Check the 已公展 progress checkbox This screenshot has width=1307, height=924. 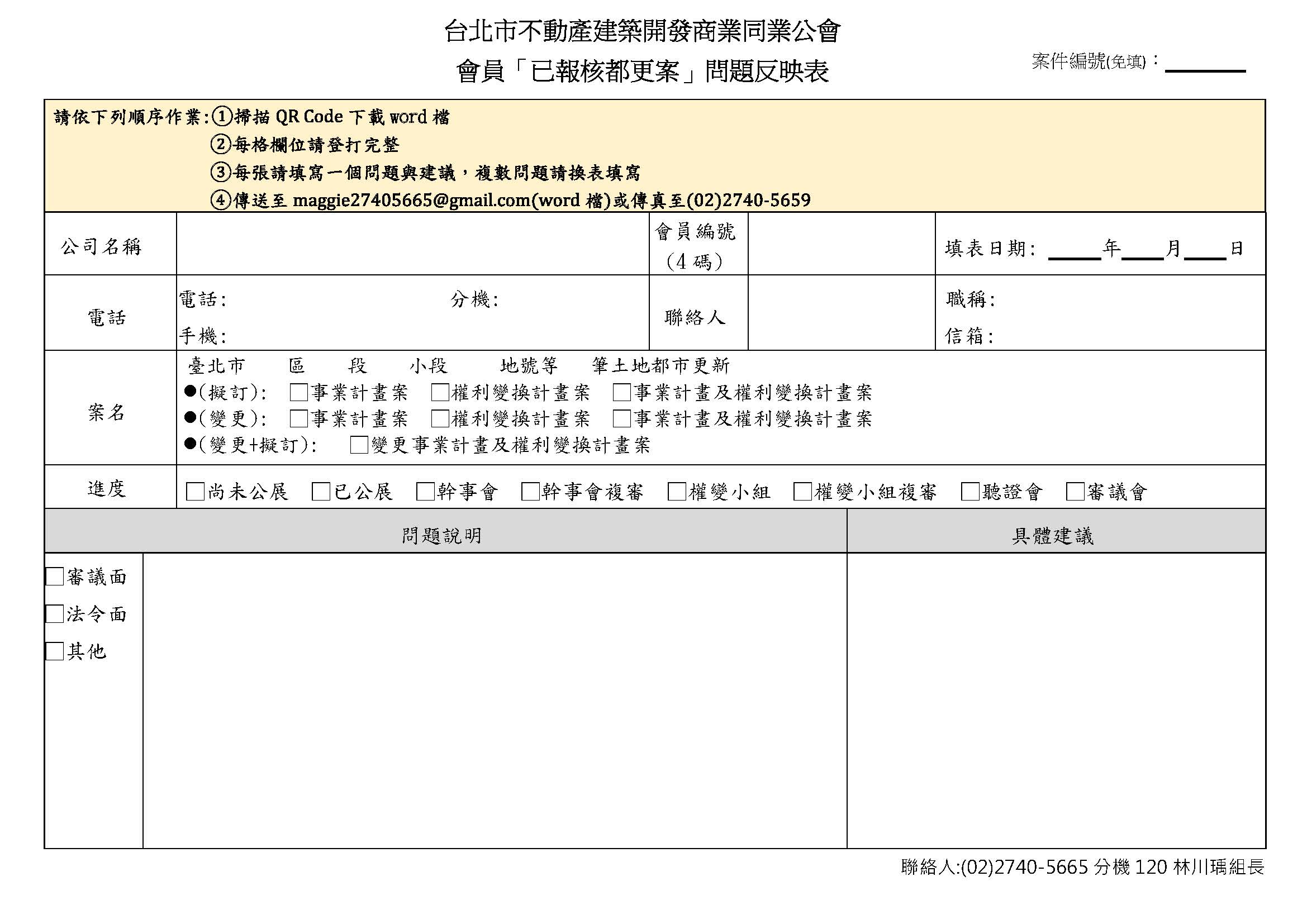point(321,492)
